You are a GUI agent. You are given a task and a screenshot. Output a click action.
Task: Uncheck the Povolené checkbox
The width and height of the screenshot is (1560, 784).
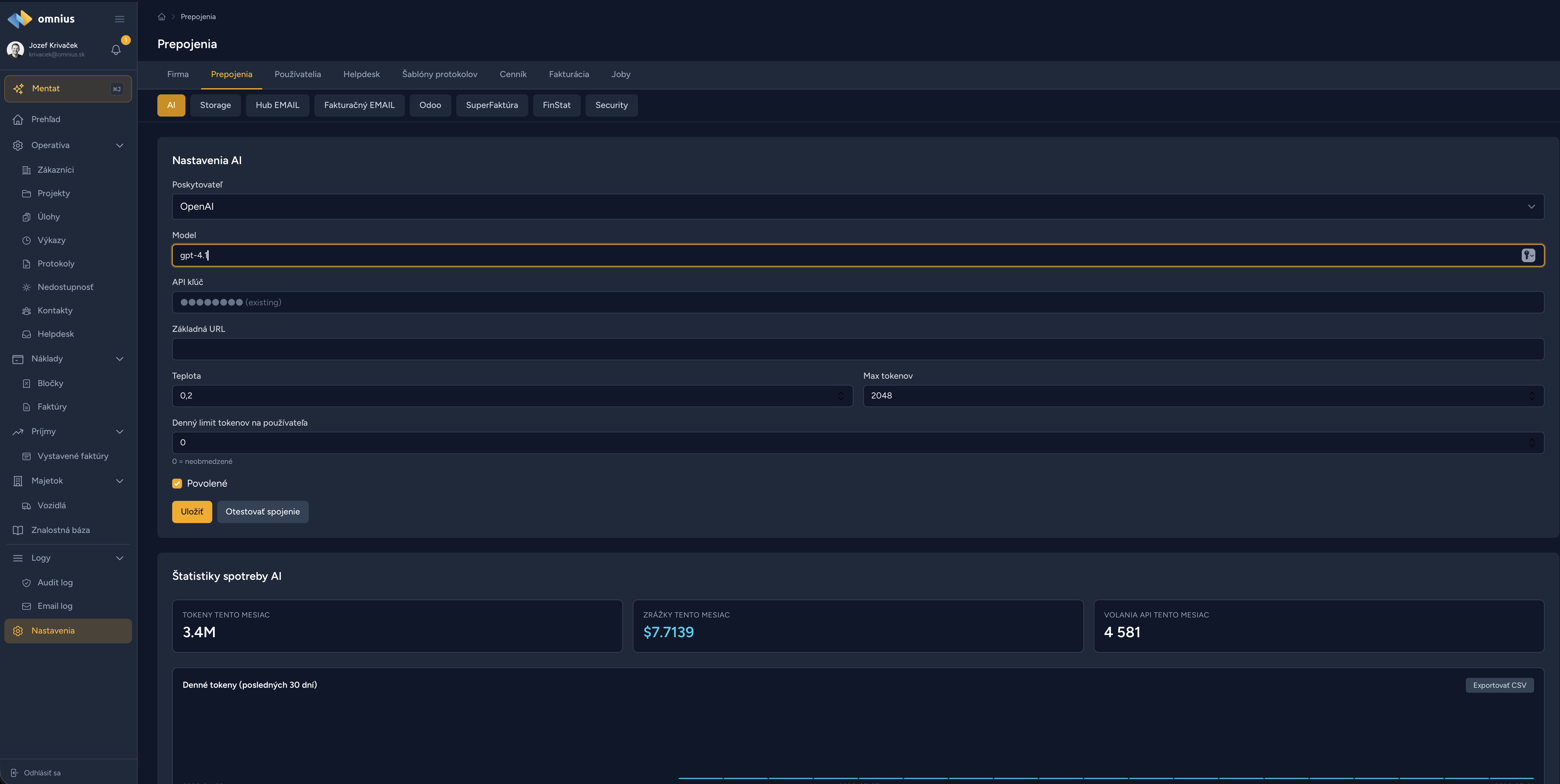pos(177,484)
